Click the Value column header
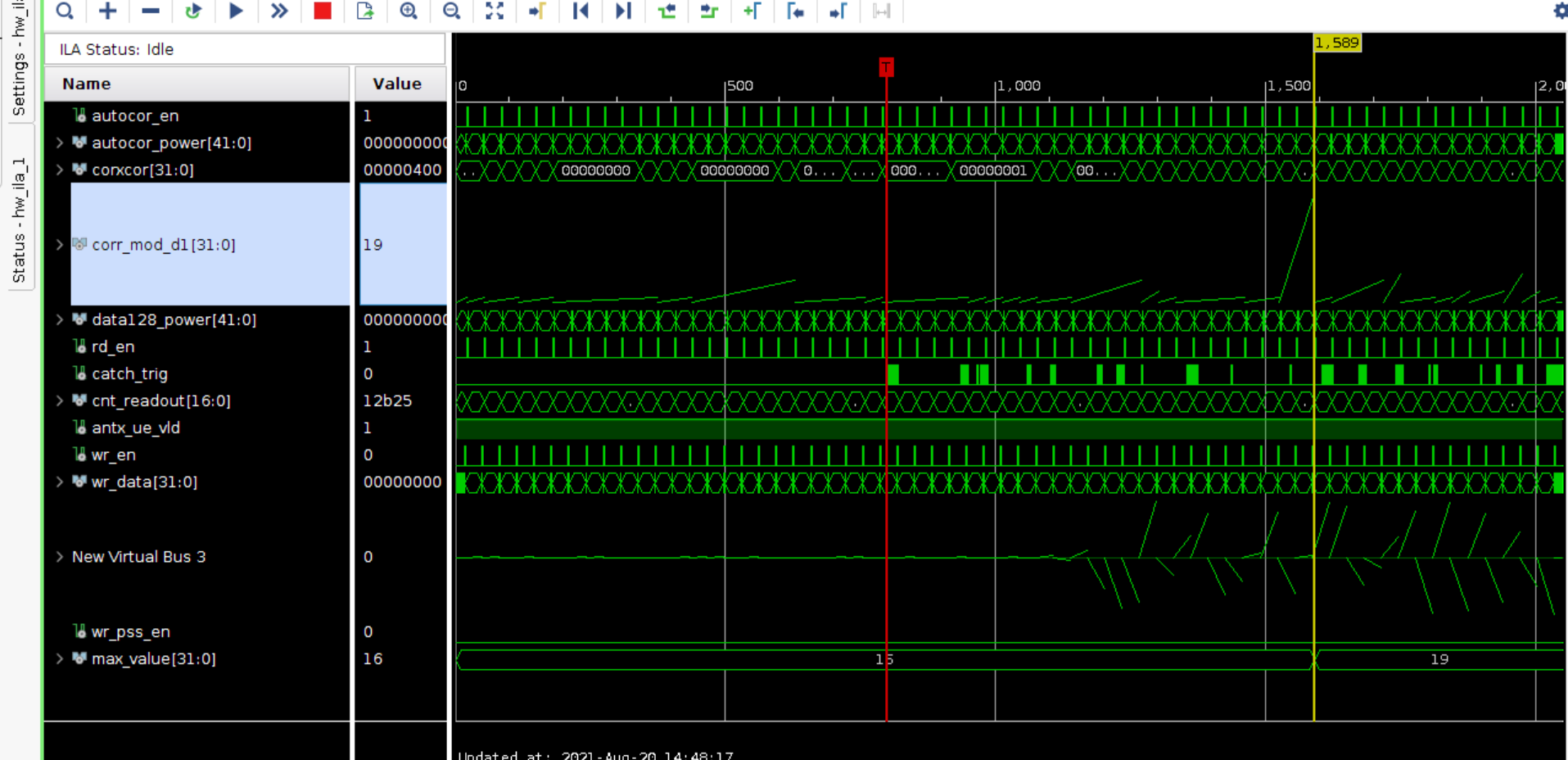Viewport: 1568px width, 760px height. 400,84
